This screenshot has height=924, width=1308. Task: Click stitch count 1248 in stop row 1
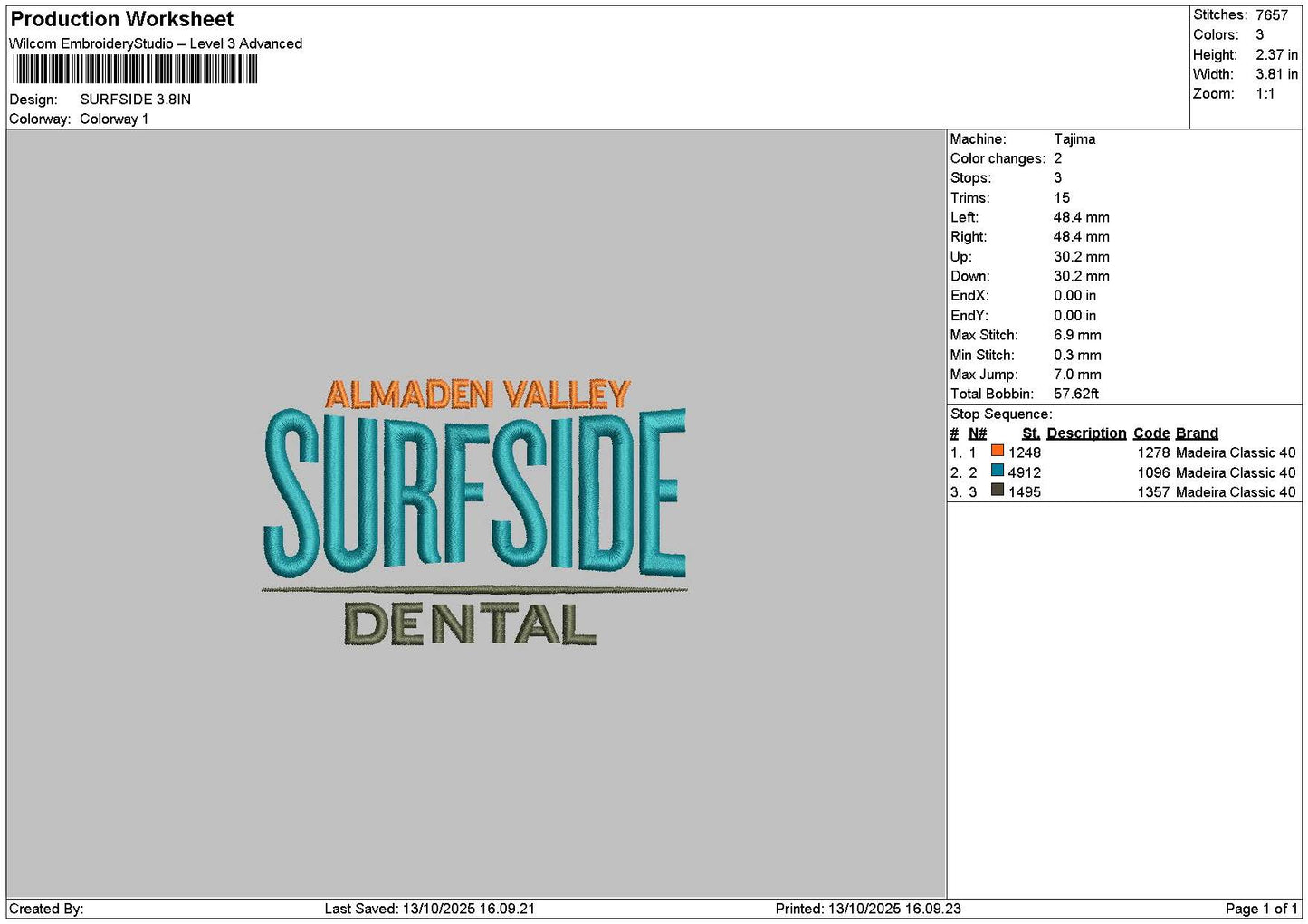click(1025, 452)
